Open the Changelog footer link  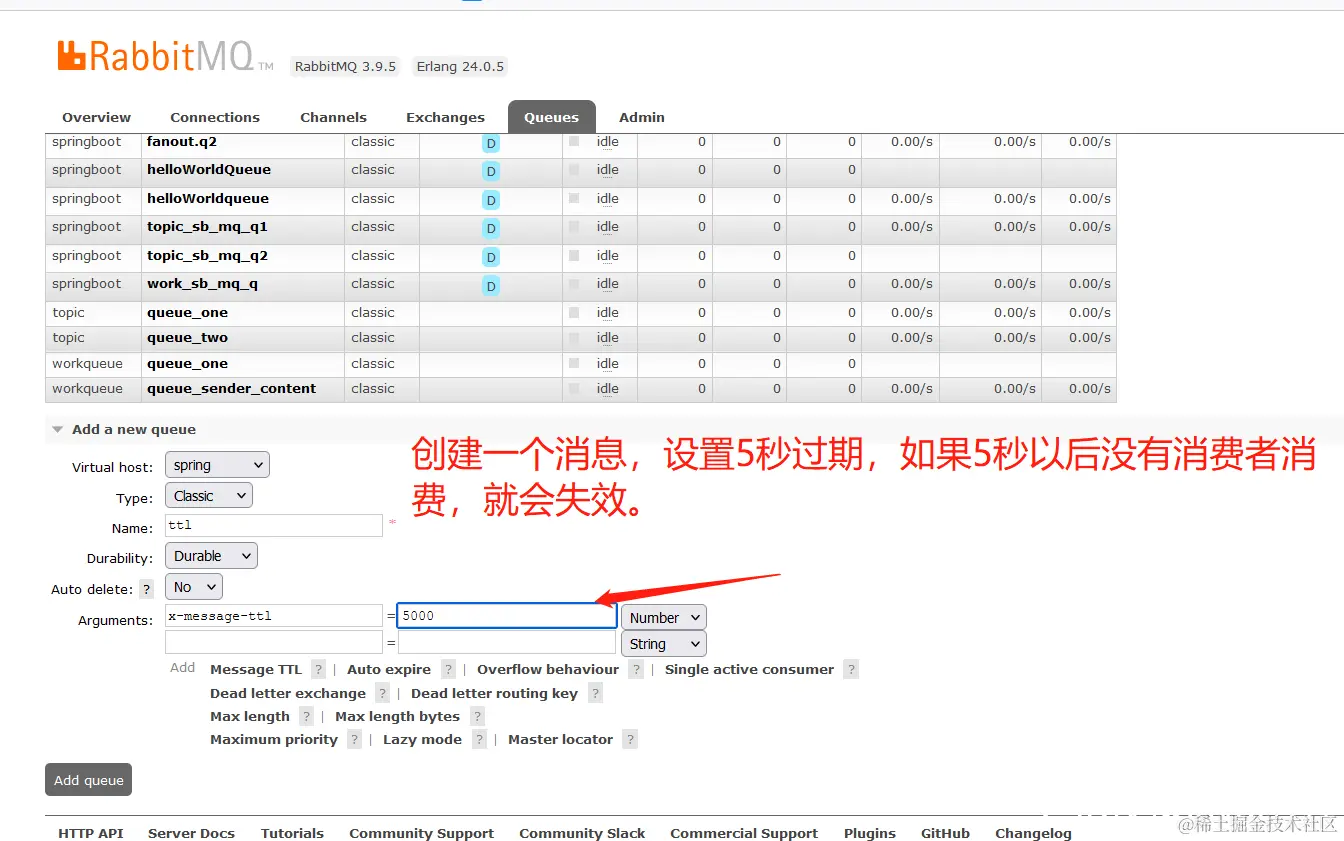coord(1033,833)
